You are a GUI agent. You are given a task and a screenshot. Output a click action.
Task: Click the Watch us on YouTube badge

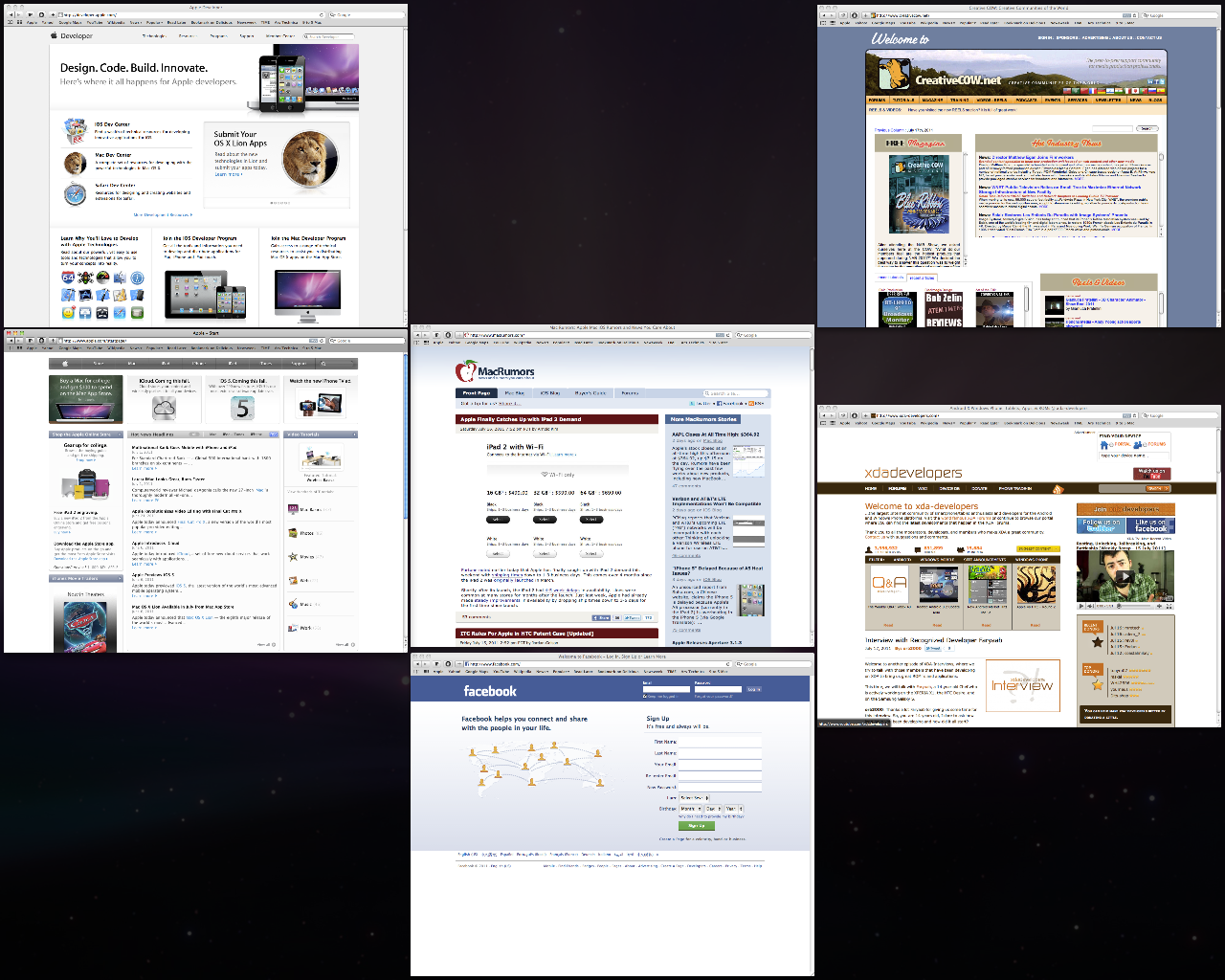(x=1152, y=473)
